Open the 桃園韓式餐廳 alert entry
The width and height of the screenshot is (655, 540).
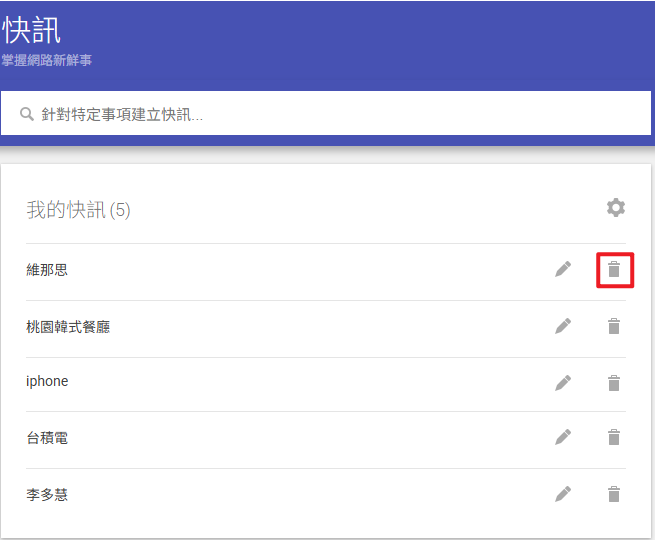pyautogui.click(x=68, y=326)
